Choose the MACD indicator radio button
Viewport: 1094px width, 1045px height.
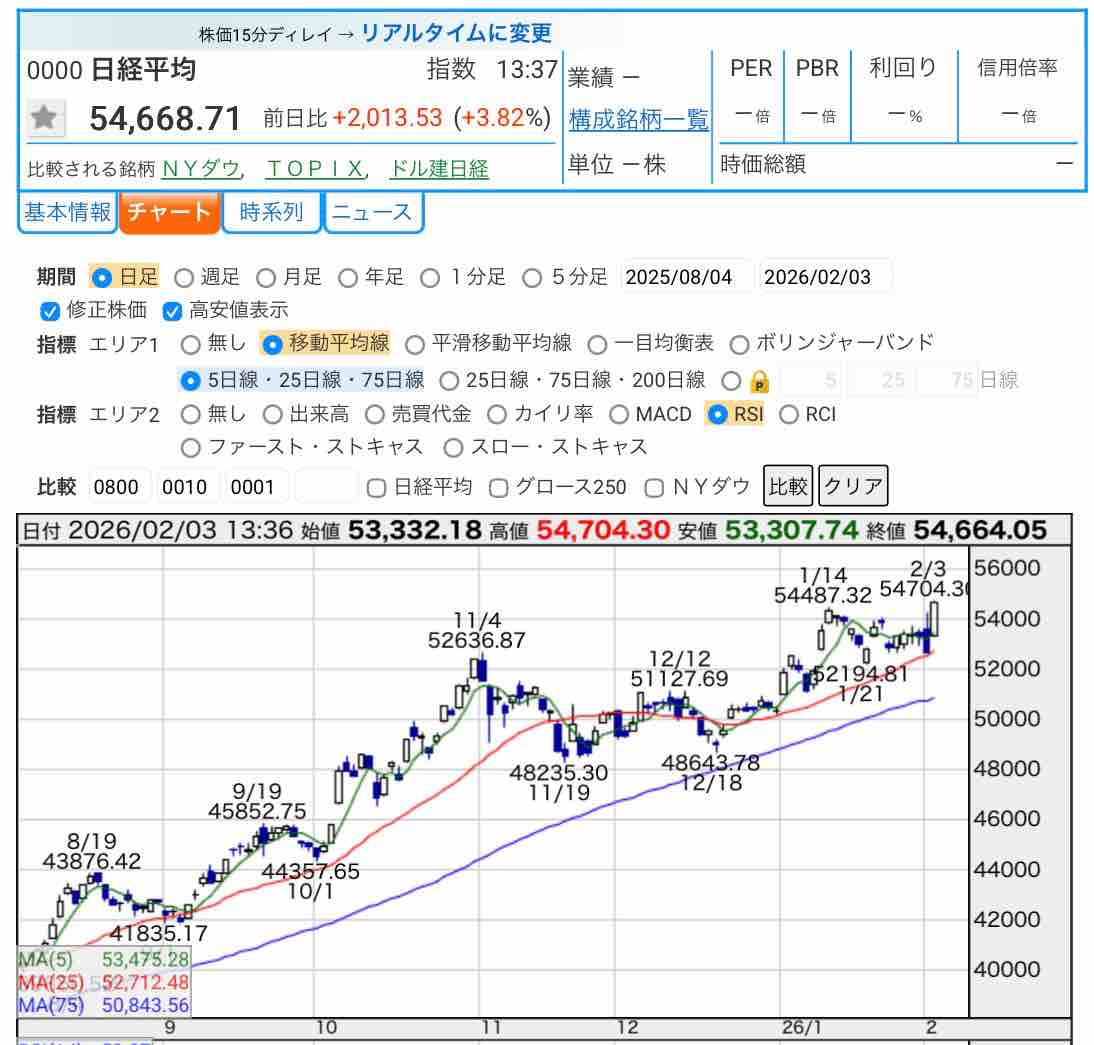click(618, 414)
